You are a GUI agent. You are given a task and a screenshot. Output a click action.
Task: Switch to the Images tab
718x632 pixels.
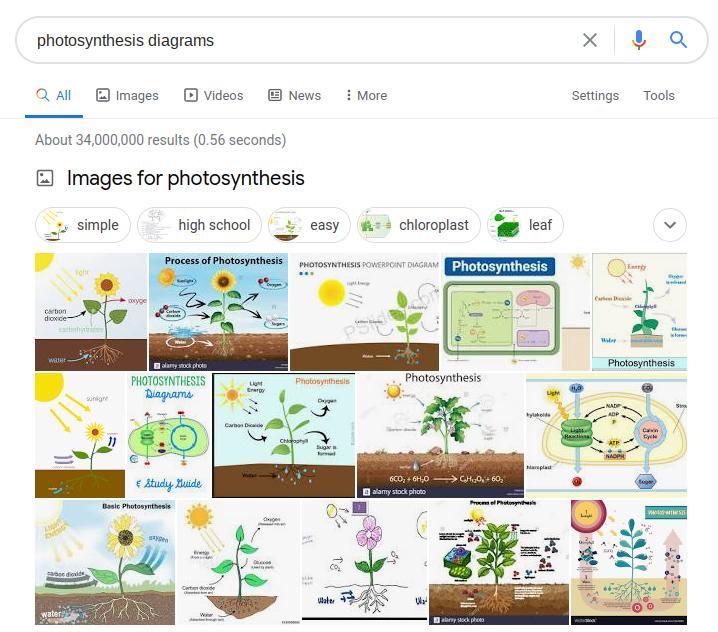pyautogui.click(x=127, y=95)
